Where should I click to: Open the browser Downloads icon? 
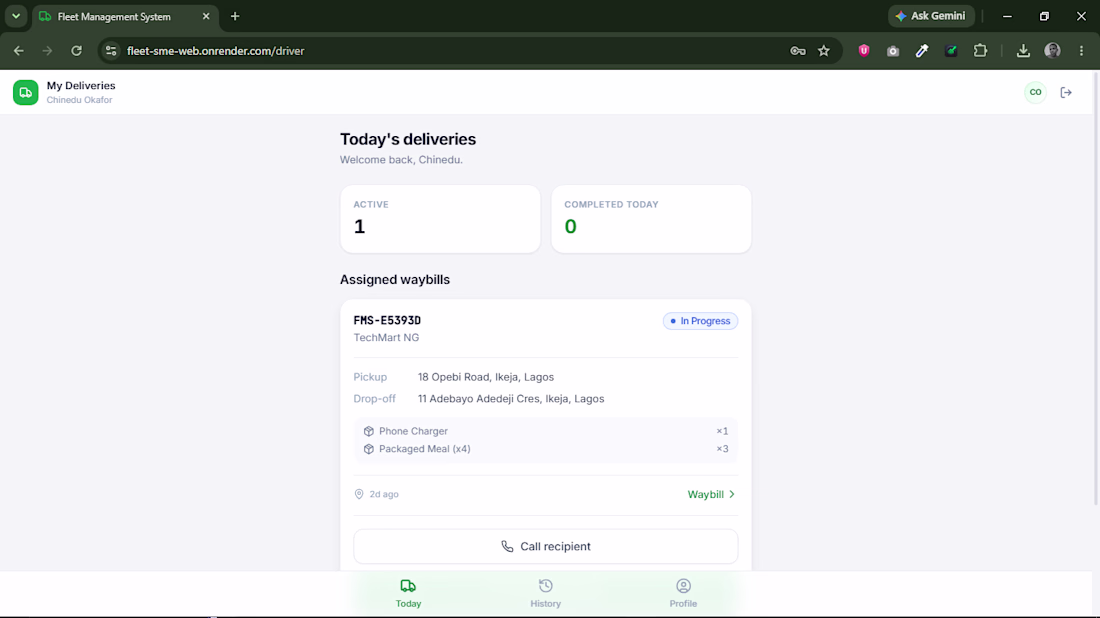1024,51
